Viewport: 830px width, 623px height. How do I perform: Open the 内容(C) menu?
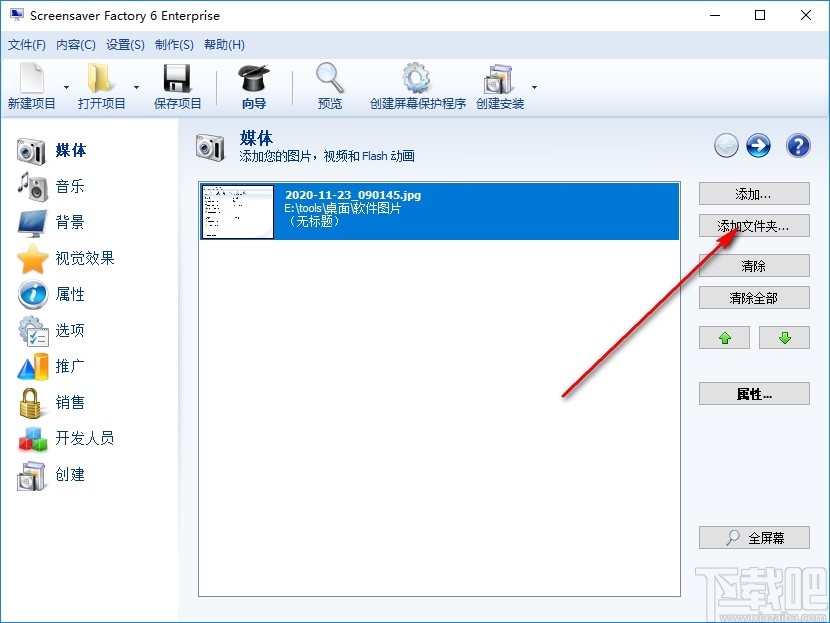coord(76,45)
